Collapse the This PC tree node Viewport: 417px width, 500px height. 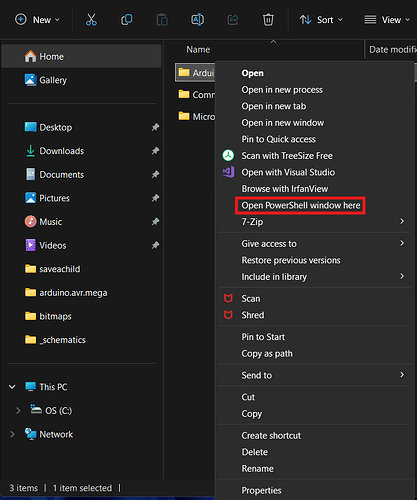point(12,387)
